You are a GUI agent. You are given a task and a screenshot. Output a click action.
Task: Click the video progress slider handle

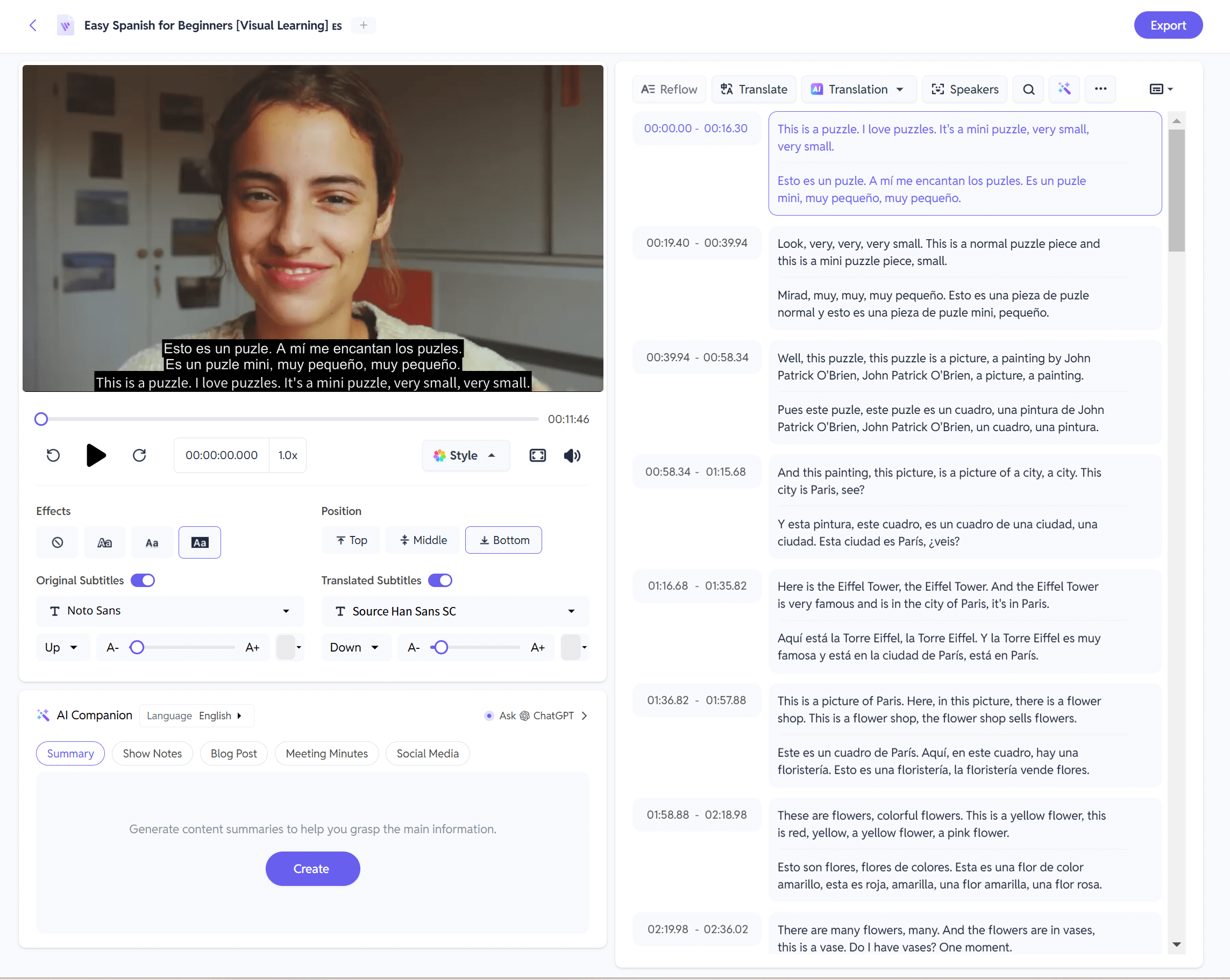(x=41, y=419)
